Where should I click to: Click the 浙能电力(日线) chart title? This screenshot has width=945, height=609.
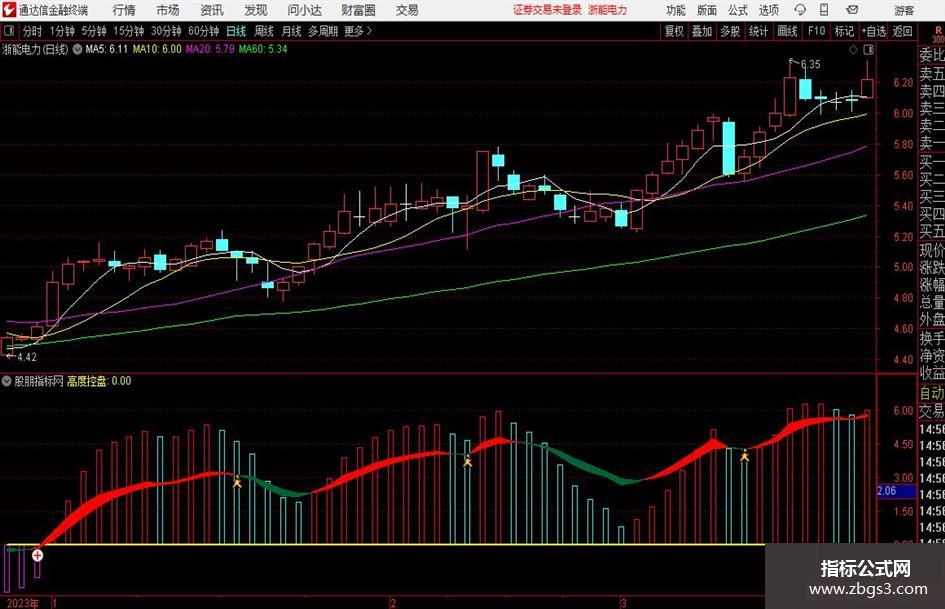36,49
